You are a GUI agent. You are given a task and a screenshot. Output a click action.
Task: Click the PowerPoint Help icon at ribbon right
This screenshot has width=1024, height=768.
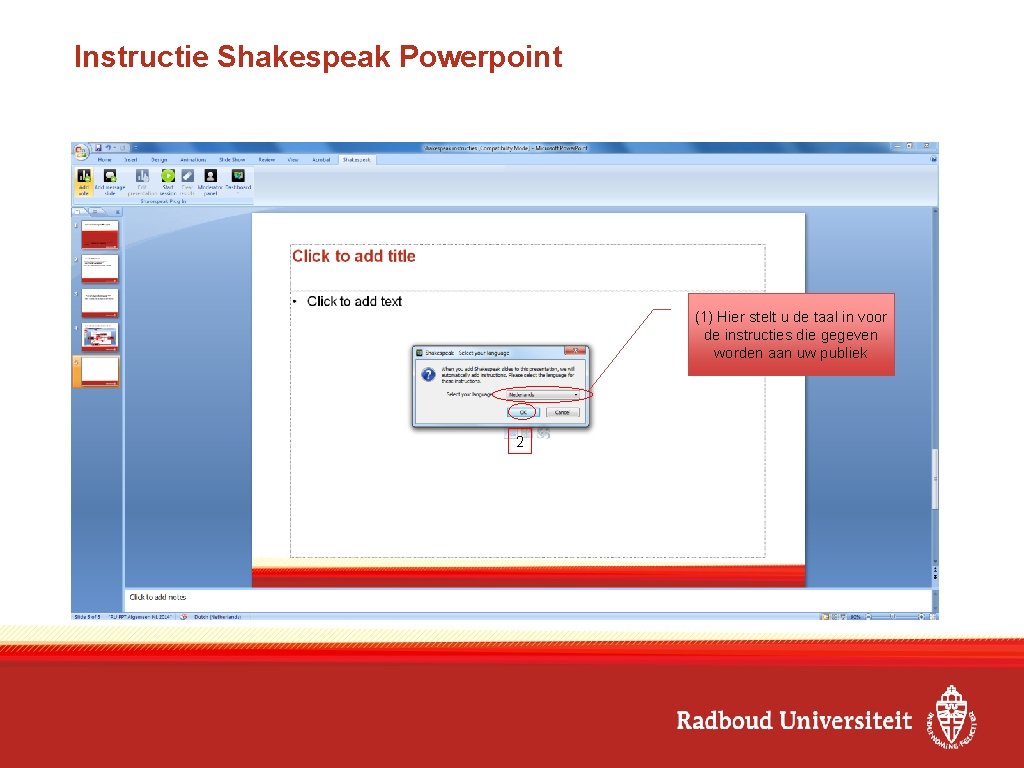coord(933,159)
